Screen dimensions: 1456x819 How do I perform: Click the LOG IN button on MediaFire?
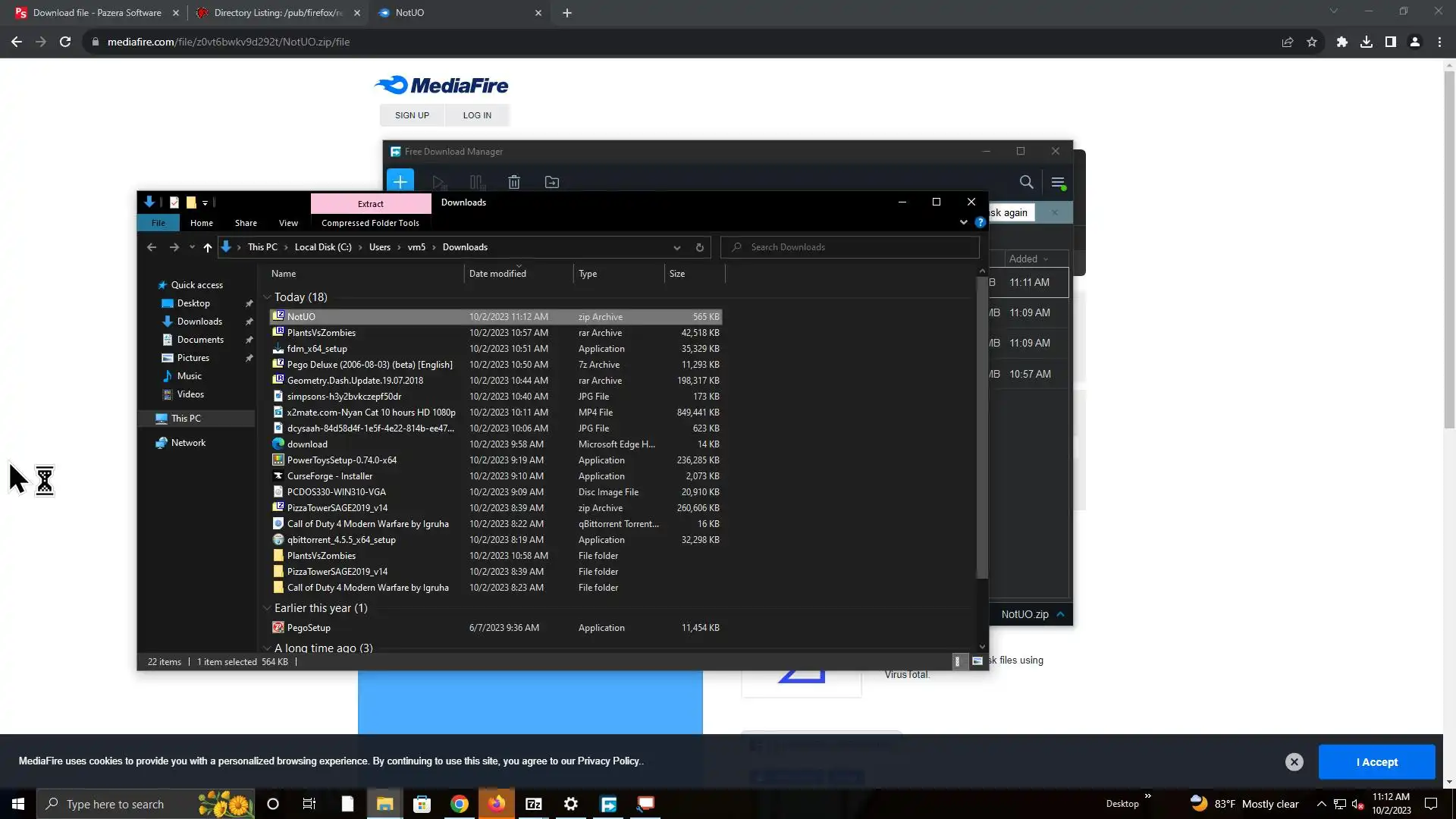coord(477,115)
